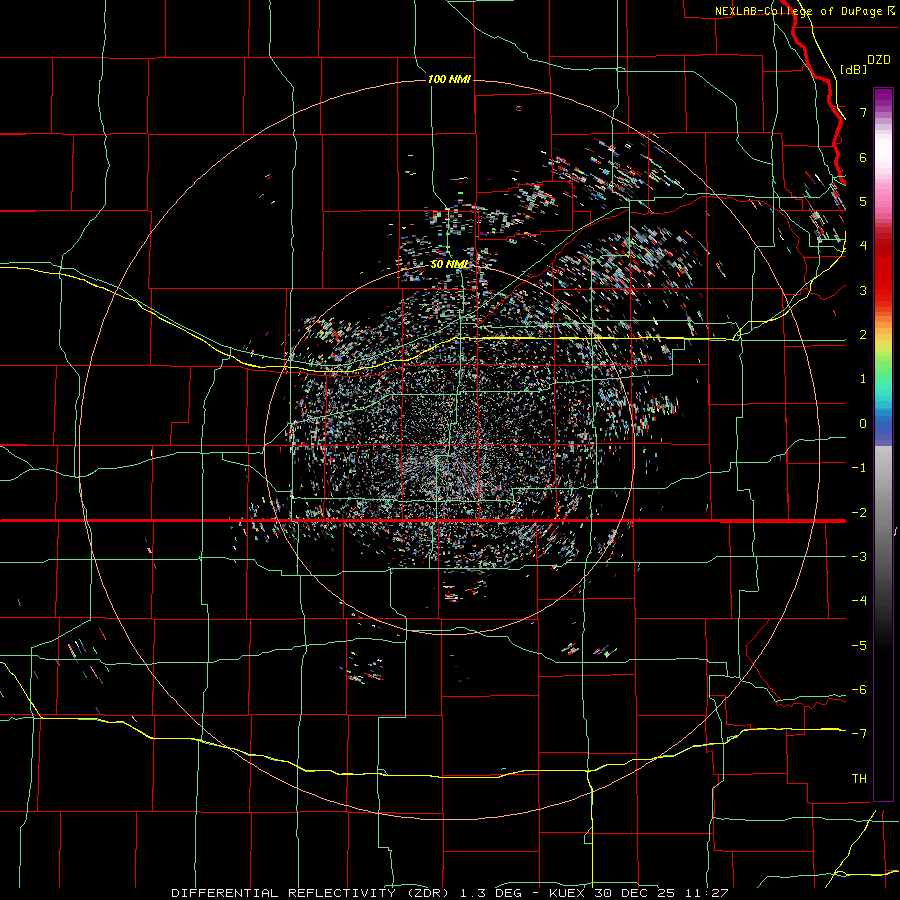Click the color scale value -4
The width and height of the screenshot is (900, 900).
pyautogui.click(x=859, y=600)
